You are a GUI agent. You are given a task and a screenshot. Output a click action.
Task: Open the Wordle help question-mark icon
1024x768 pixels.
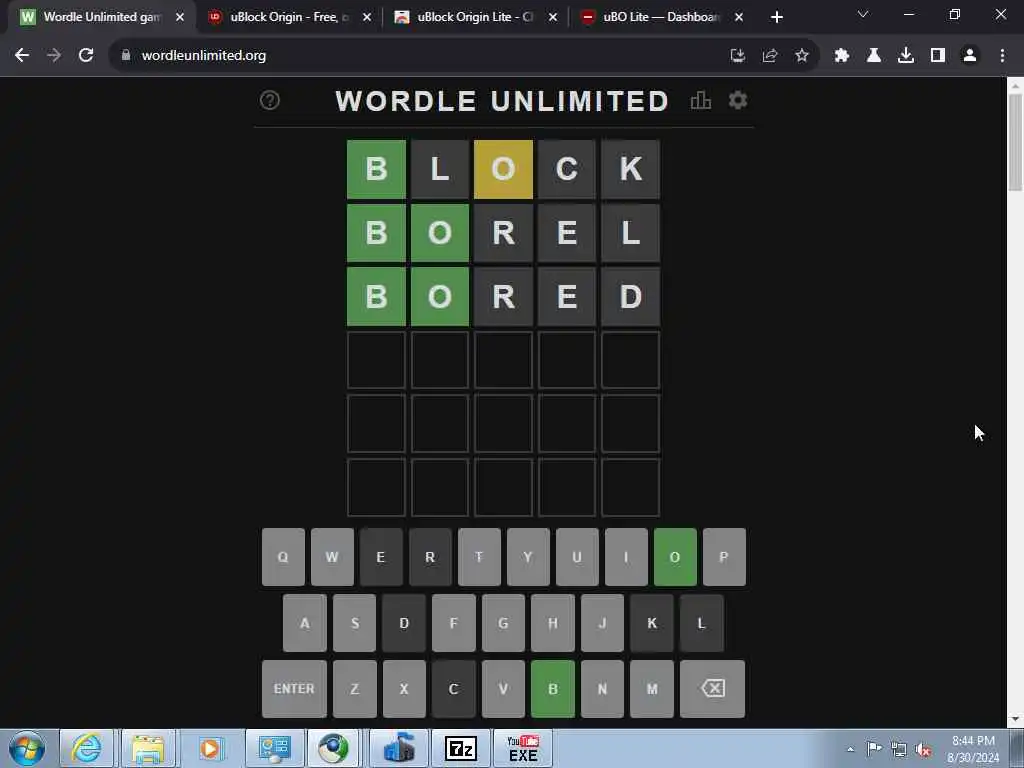coord(270,101)
